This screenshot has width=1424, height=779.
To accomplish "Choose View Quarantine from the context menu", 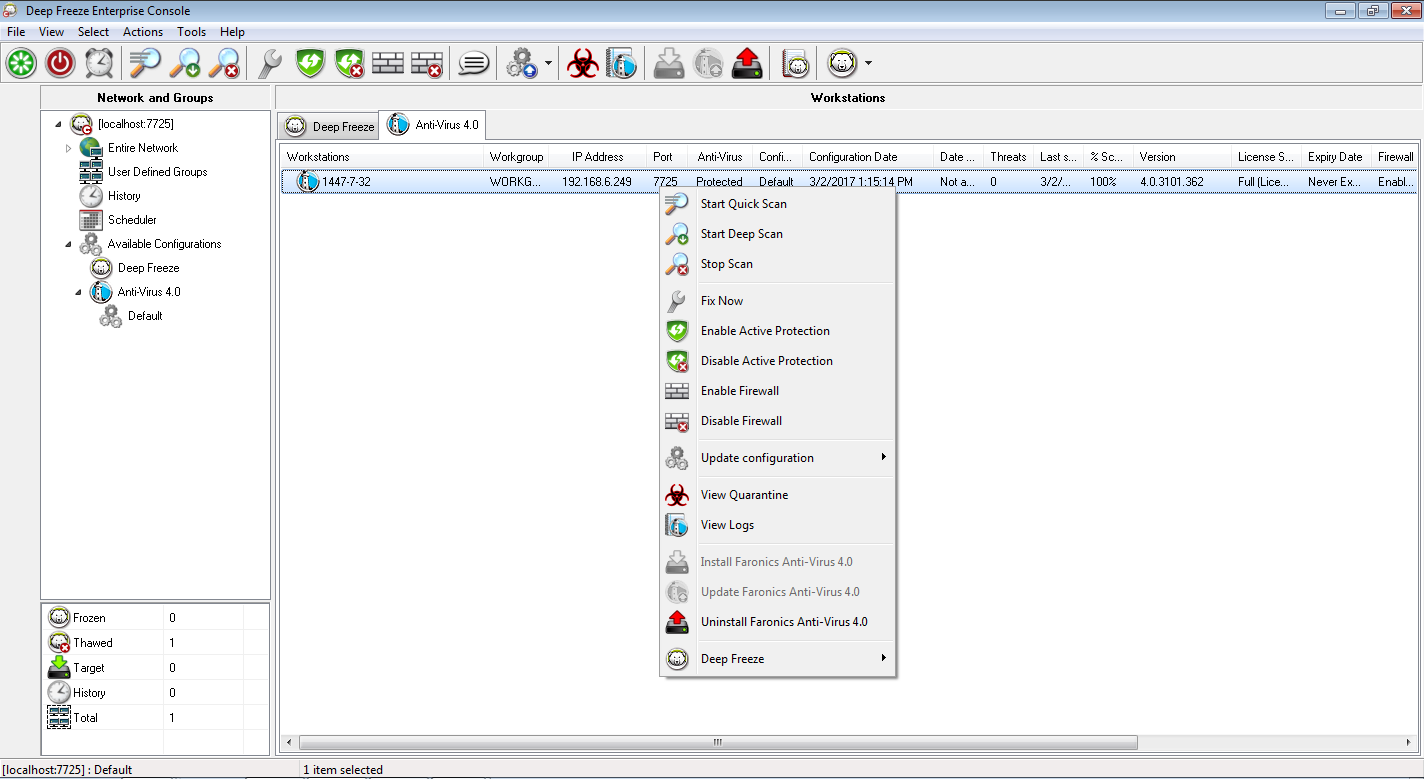I will [x=778, y=495].
